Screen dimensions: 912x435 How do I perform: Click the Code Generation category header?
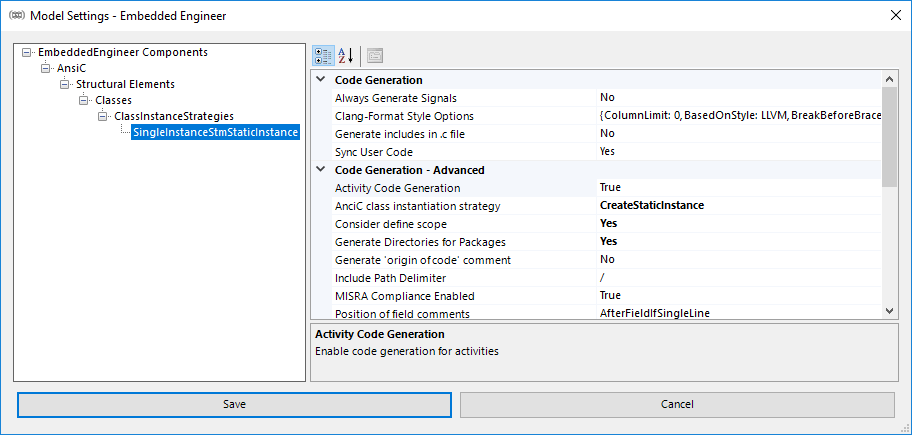tap(379, 80)
